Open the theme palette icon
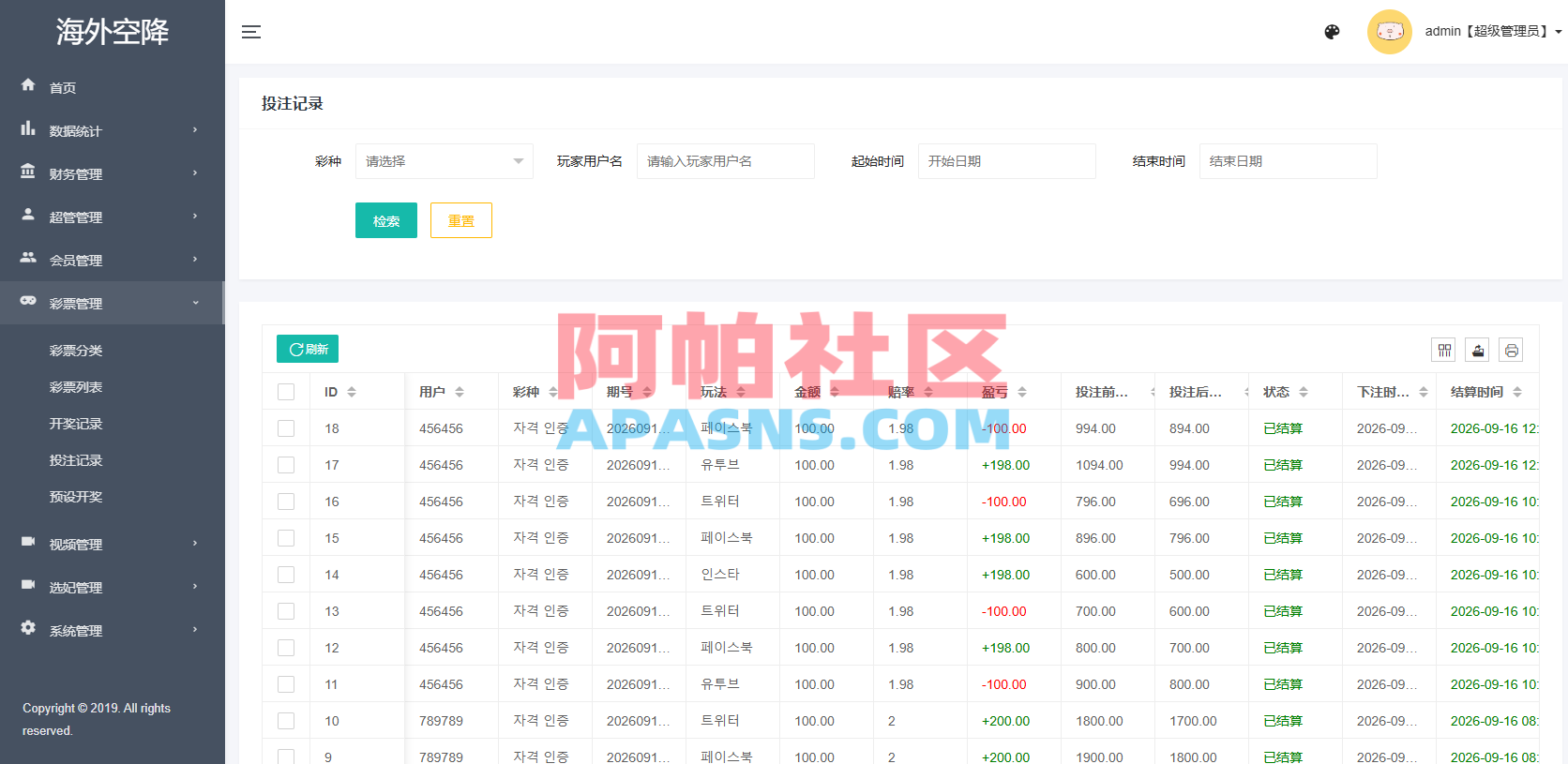The height and width of the screenshot is (764, 1568). (1332, 32)
